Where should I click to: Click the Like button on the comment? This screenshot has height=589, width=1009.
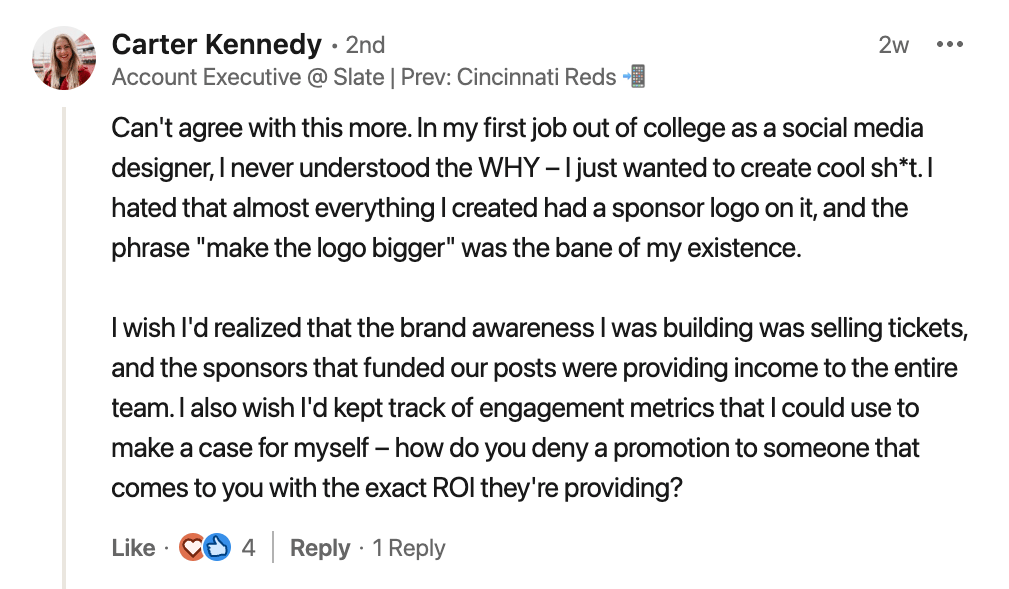[x=133, y=548]
